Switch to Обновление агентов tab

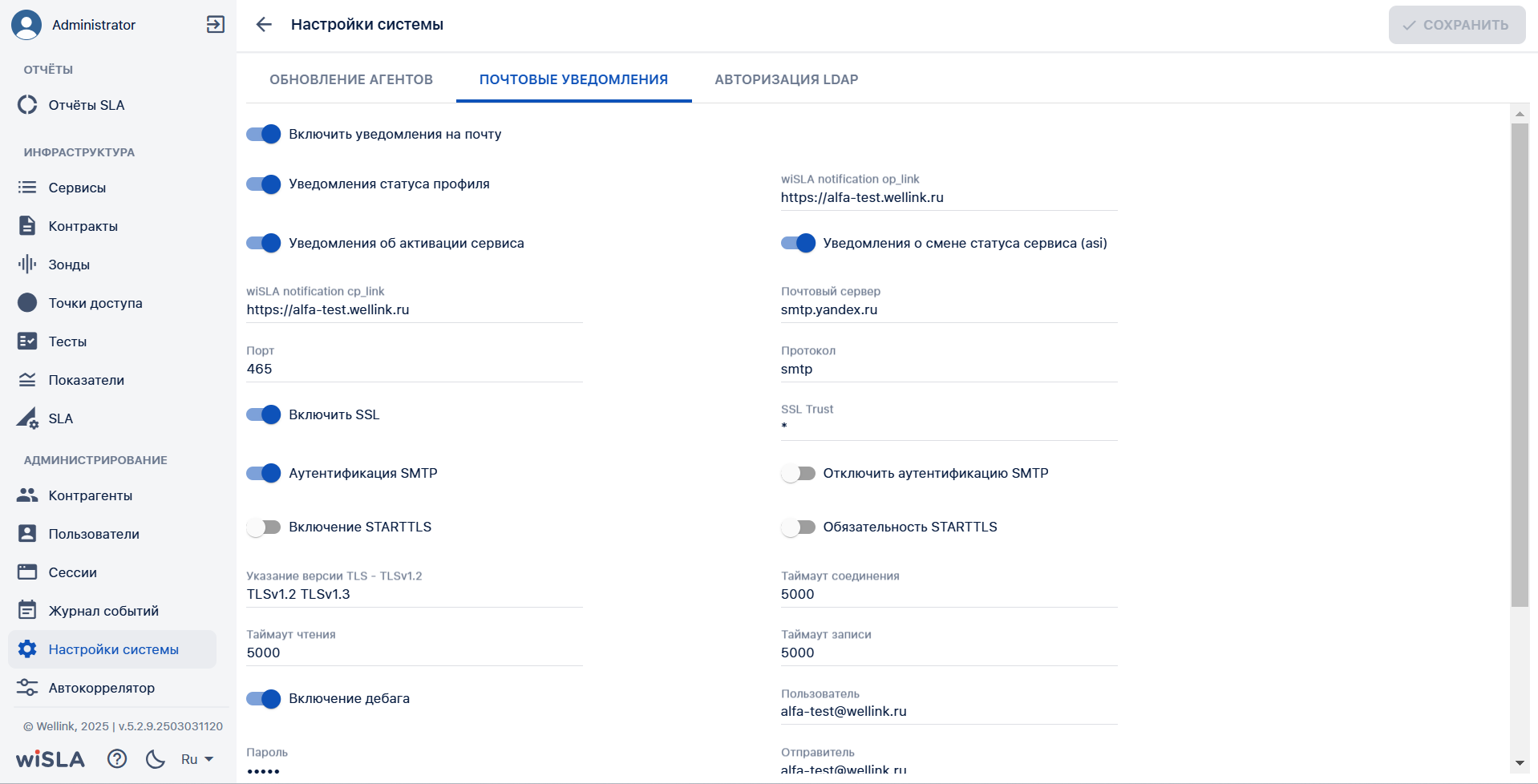point(351,79)
